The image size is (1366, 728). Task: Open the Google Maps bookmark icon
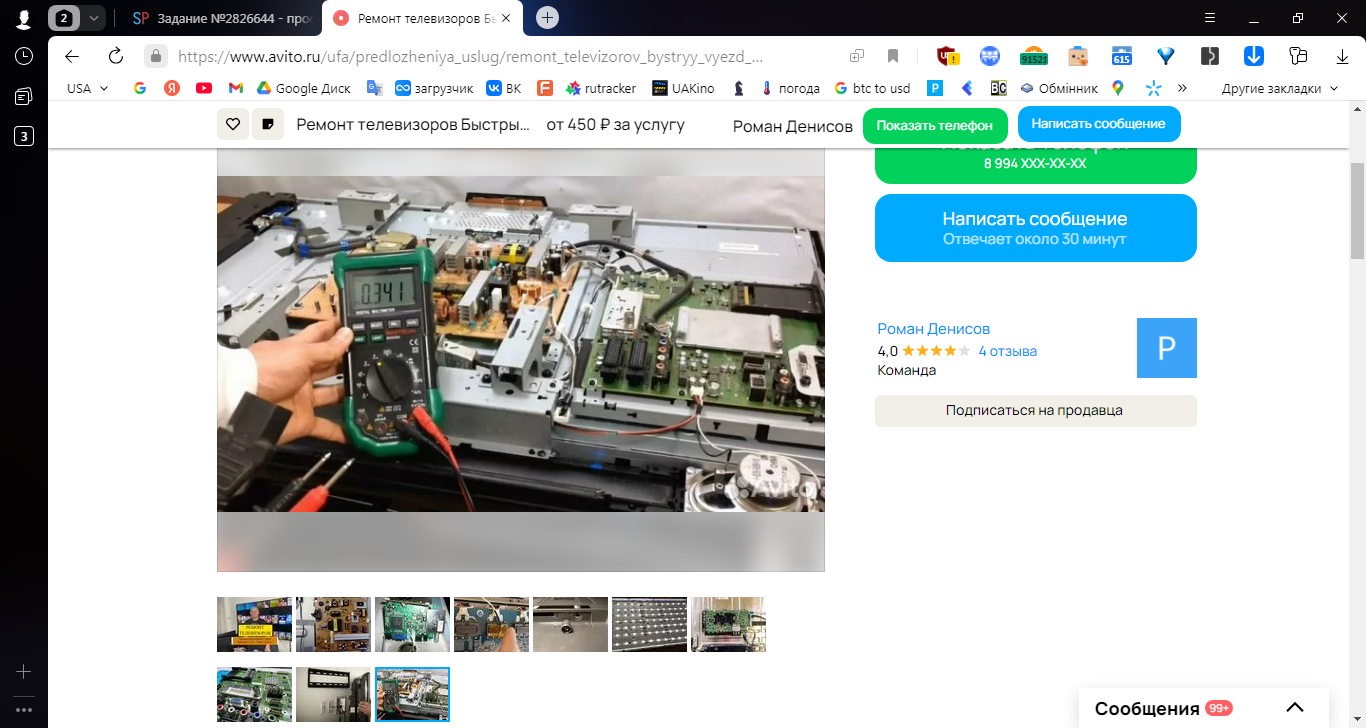[1118, 88]
